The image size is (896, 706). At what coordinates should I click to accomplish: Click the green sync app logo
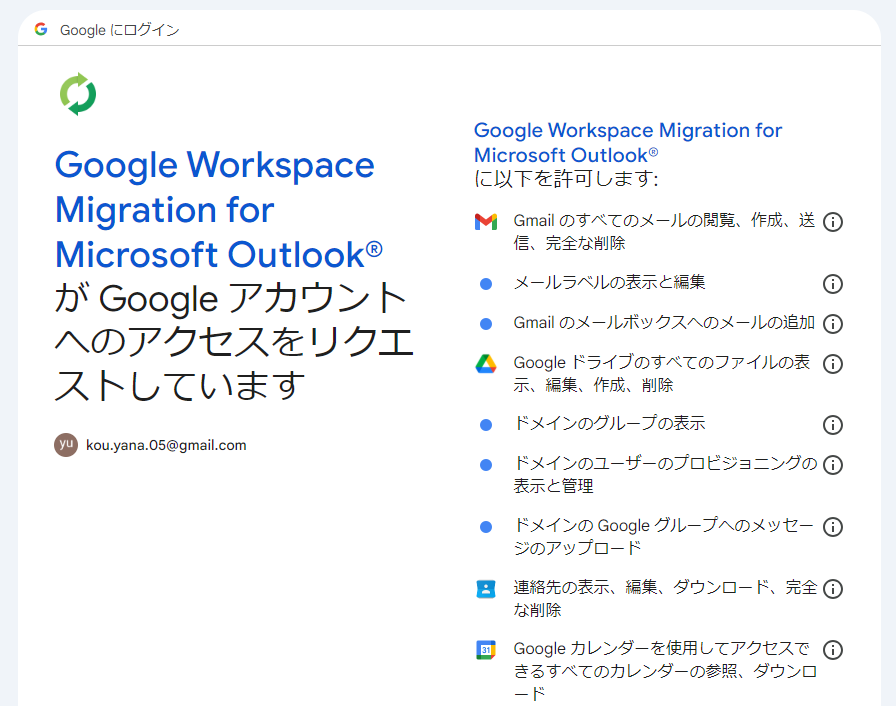78,94
